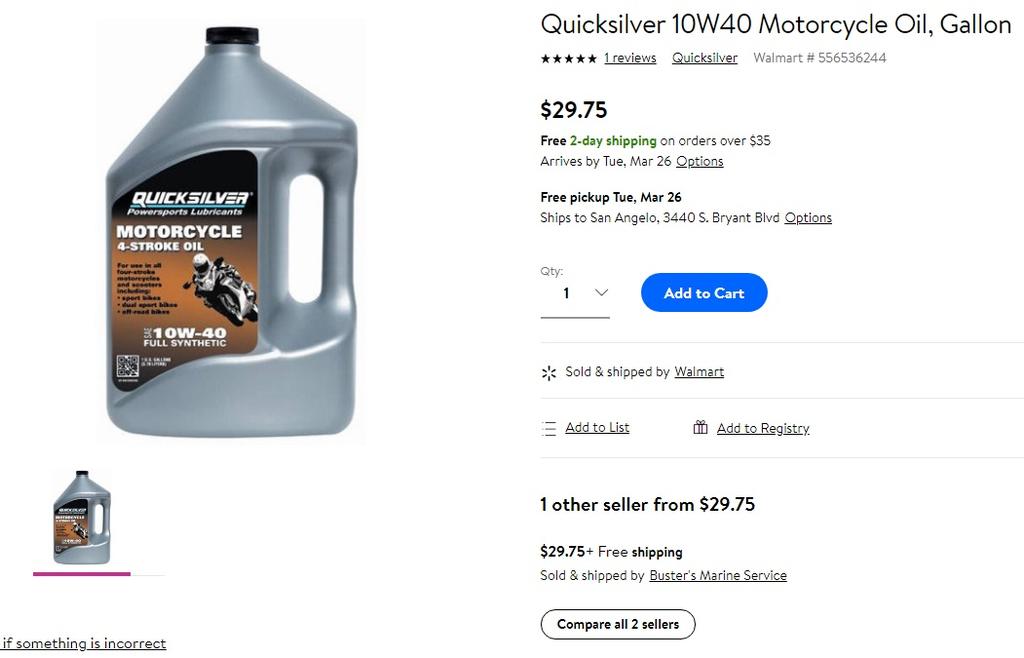The image size is (1024, 658).
Task: Open the pickup Options link by Bryant Blvd
Action: click(808, 217)
